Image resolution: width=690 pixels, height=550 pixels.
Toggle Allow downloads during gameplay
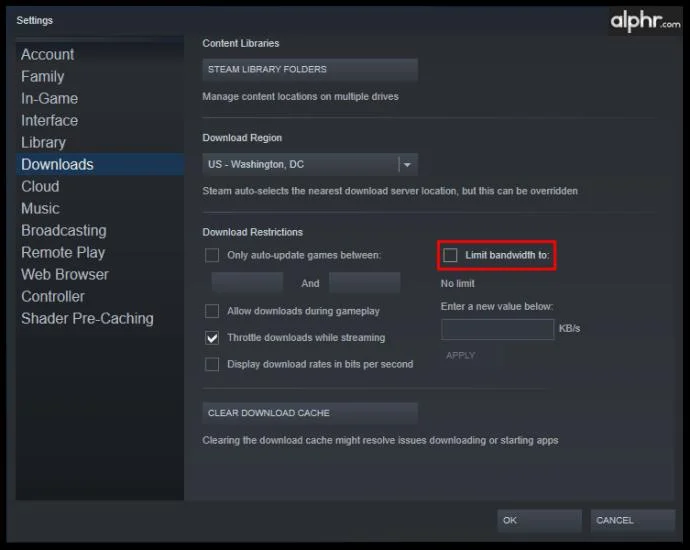[212, 311]
